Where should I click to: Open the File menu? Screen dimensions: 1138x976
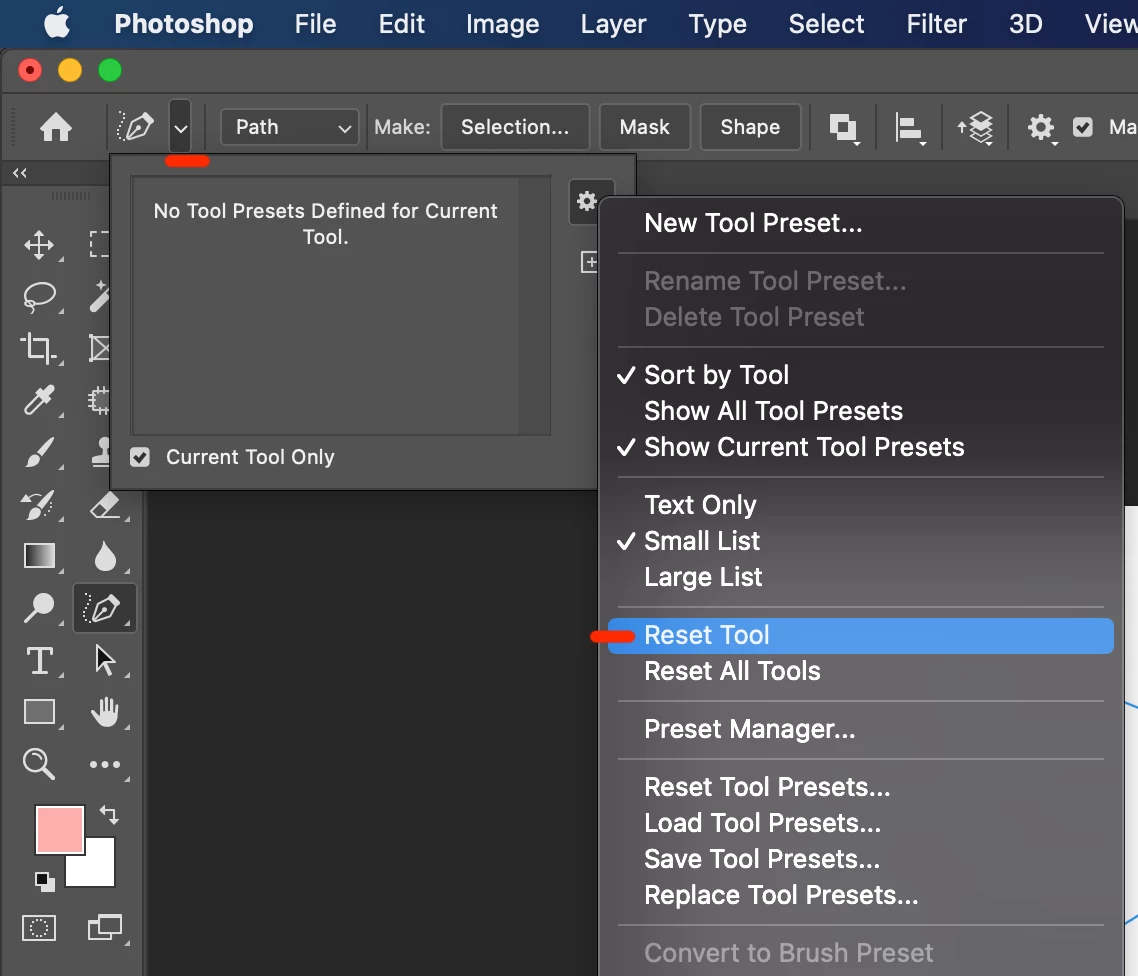coord(315,24)
